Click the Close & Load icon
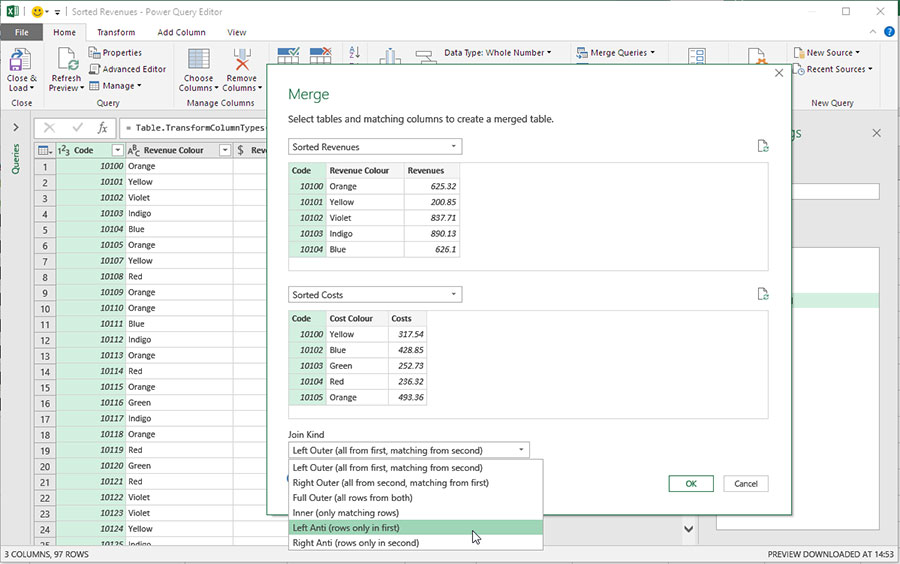Screen dimensions: 900x564 coord(21,61)
